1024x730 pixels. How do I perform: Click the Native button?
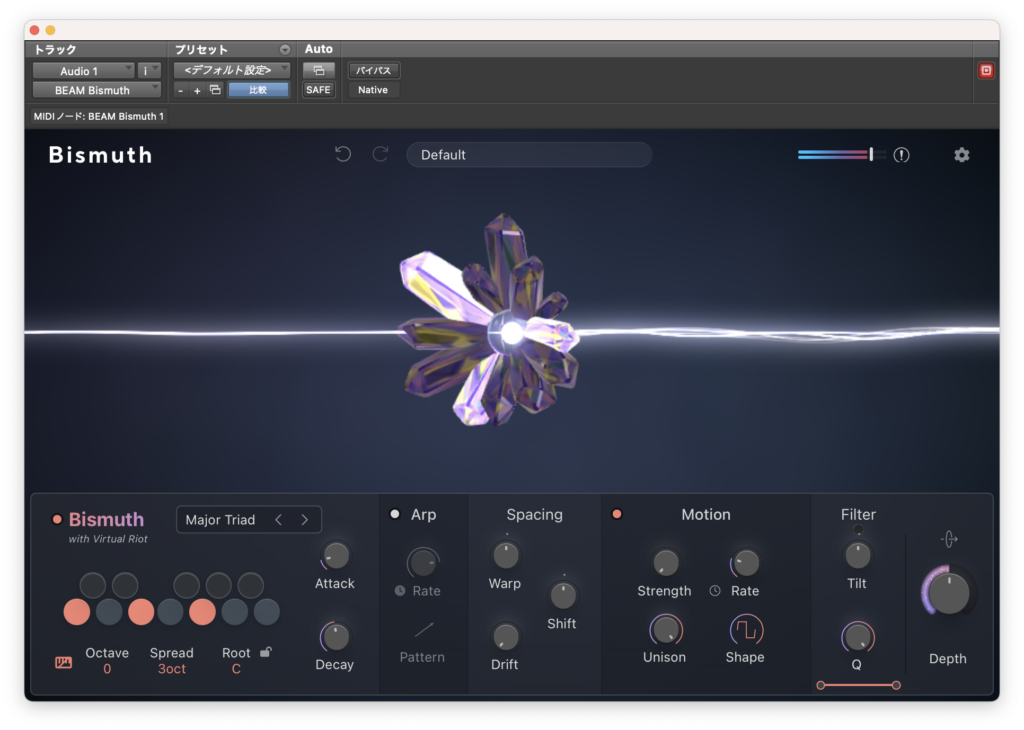373,90
